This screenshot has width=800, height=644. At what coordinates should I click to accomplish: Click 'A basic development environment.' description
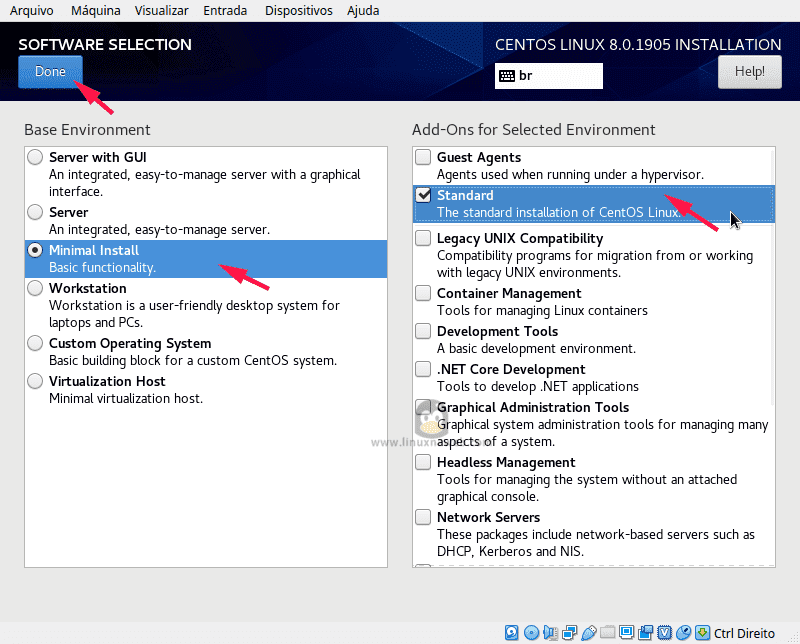(536, 348)
